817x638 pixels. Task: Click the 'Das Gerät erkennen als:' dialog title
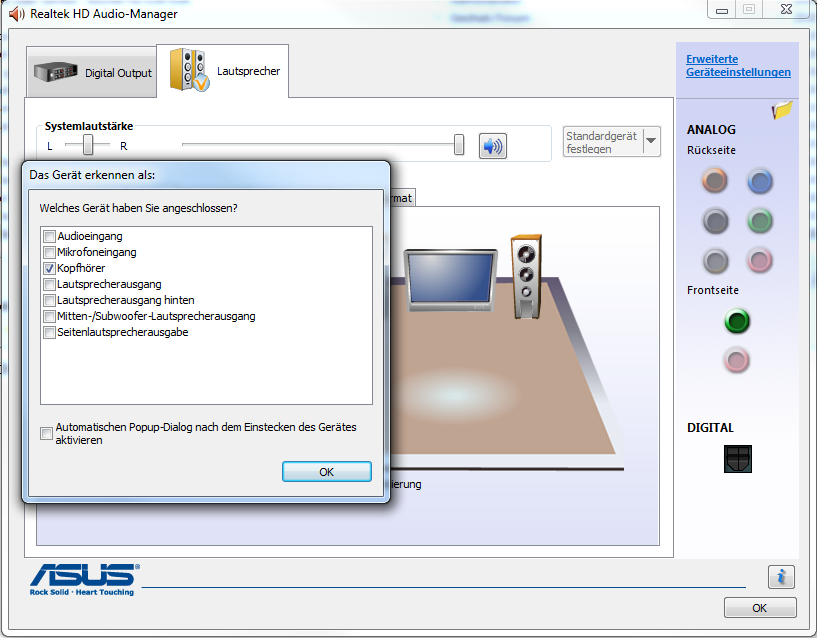92,175
